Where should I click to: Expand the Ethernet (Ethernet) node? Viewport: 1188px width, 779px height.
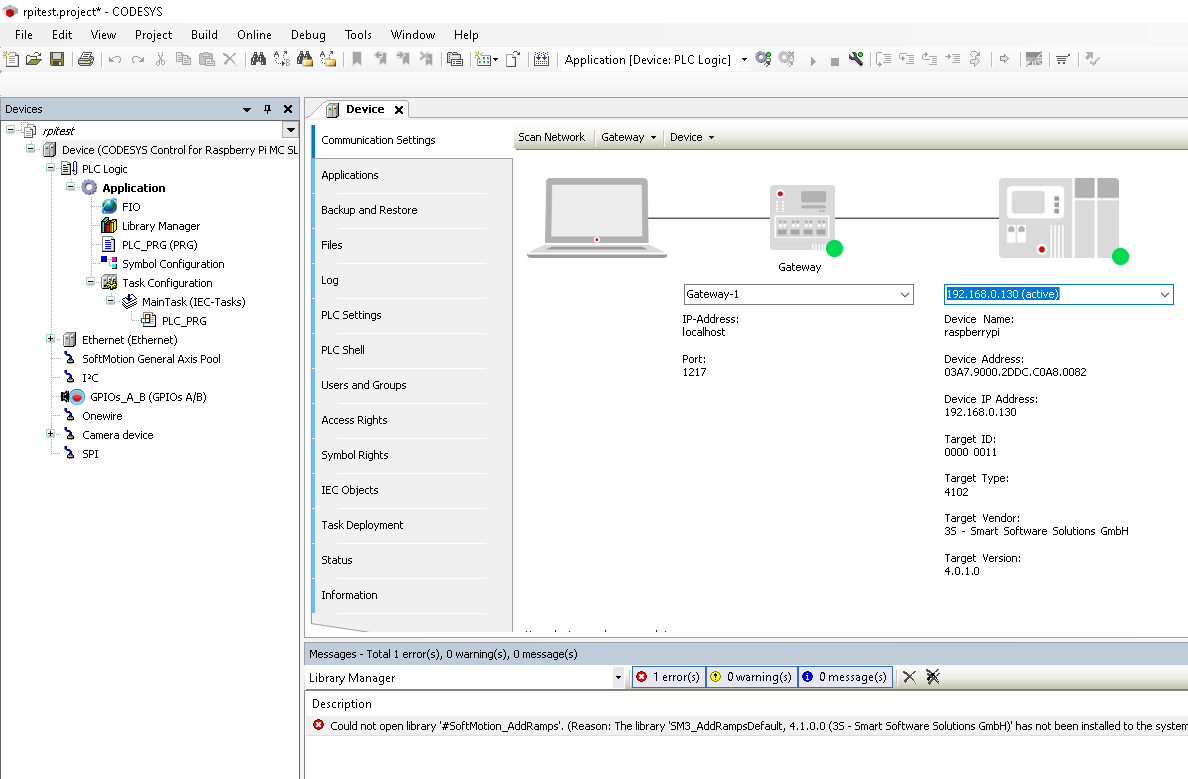pyautogui.click(x=50, y=339)
